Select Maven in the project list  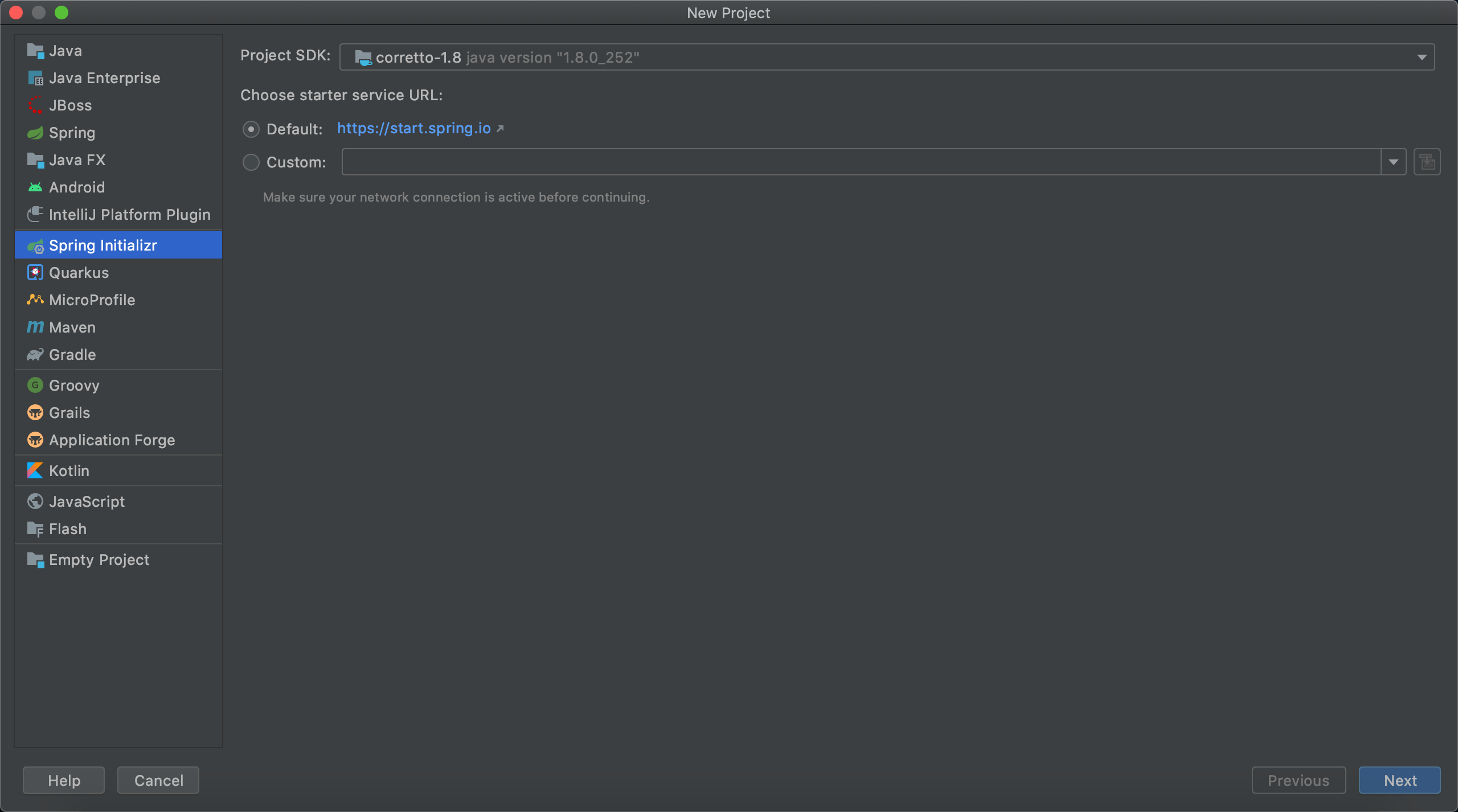[118, 327]
